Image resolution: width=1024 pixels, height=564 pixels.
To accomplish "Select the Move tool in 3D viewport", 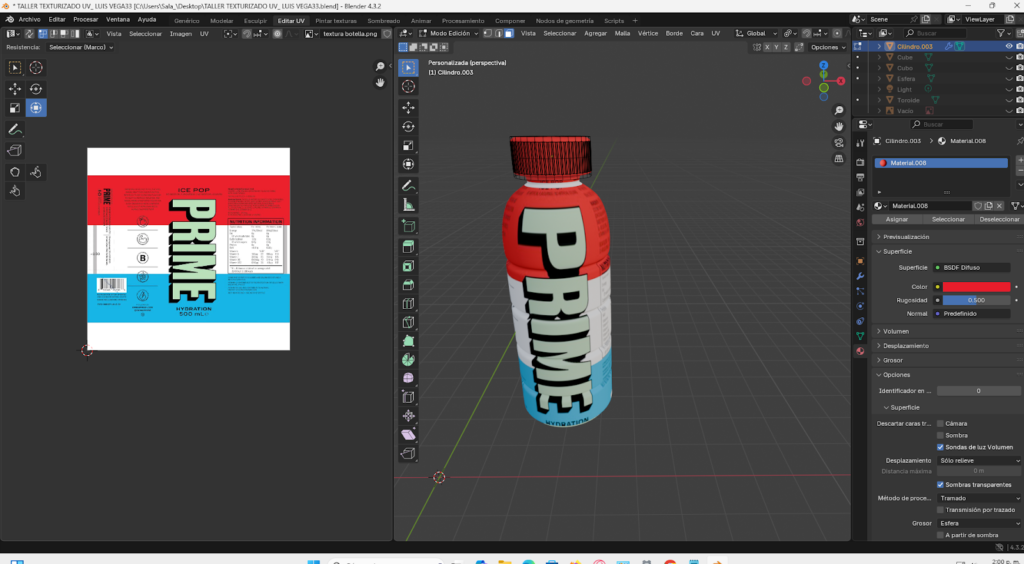I will [408, 108].
